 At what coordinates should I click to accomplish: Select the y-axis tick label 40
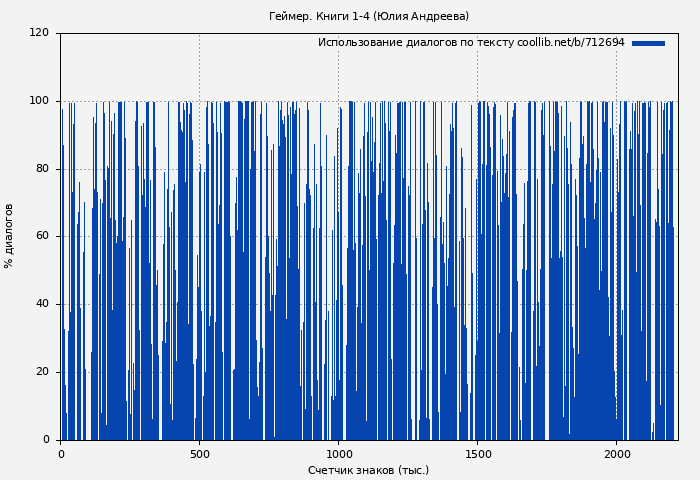[x=42, y=305]
